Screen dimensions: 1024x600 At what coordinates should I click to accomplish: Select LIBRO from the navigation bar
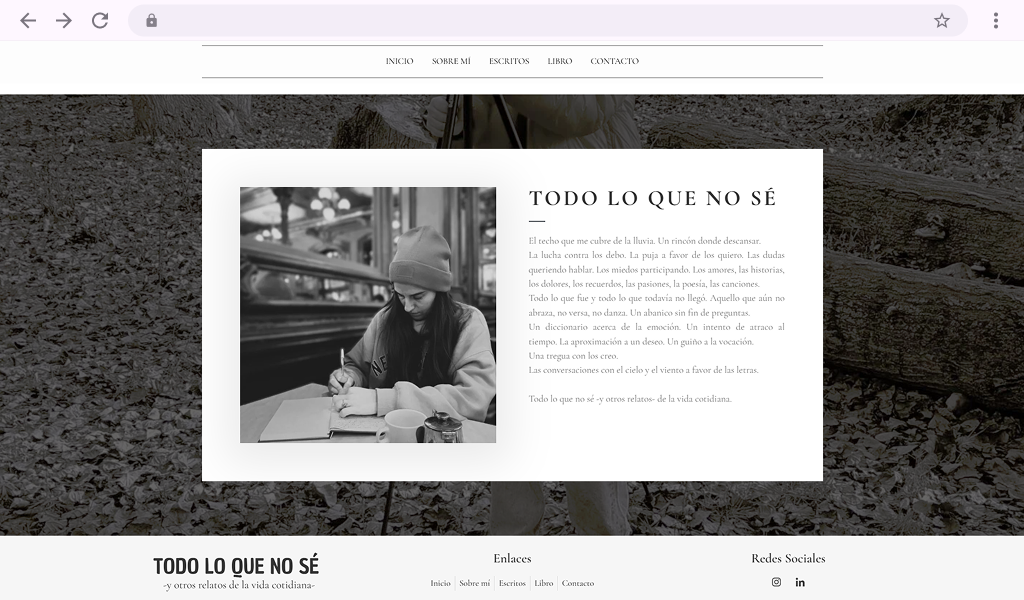pos(559,61)
